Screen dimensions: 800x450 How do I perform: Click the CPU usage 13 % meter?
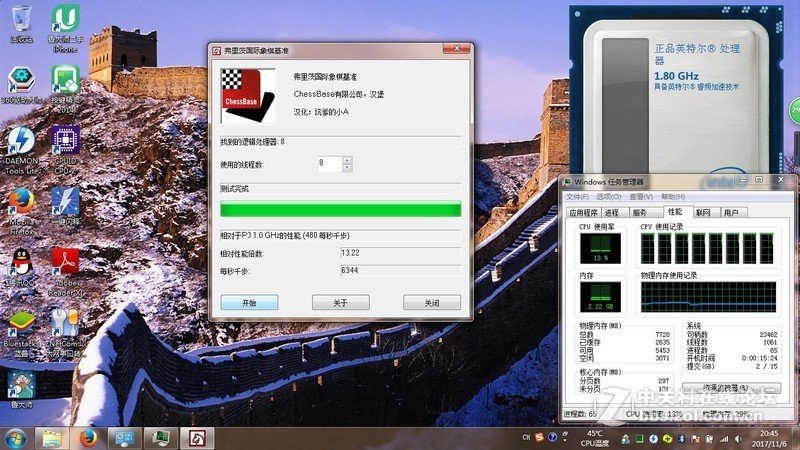tap(601, 248)
